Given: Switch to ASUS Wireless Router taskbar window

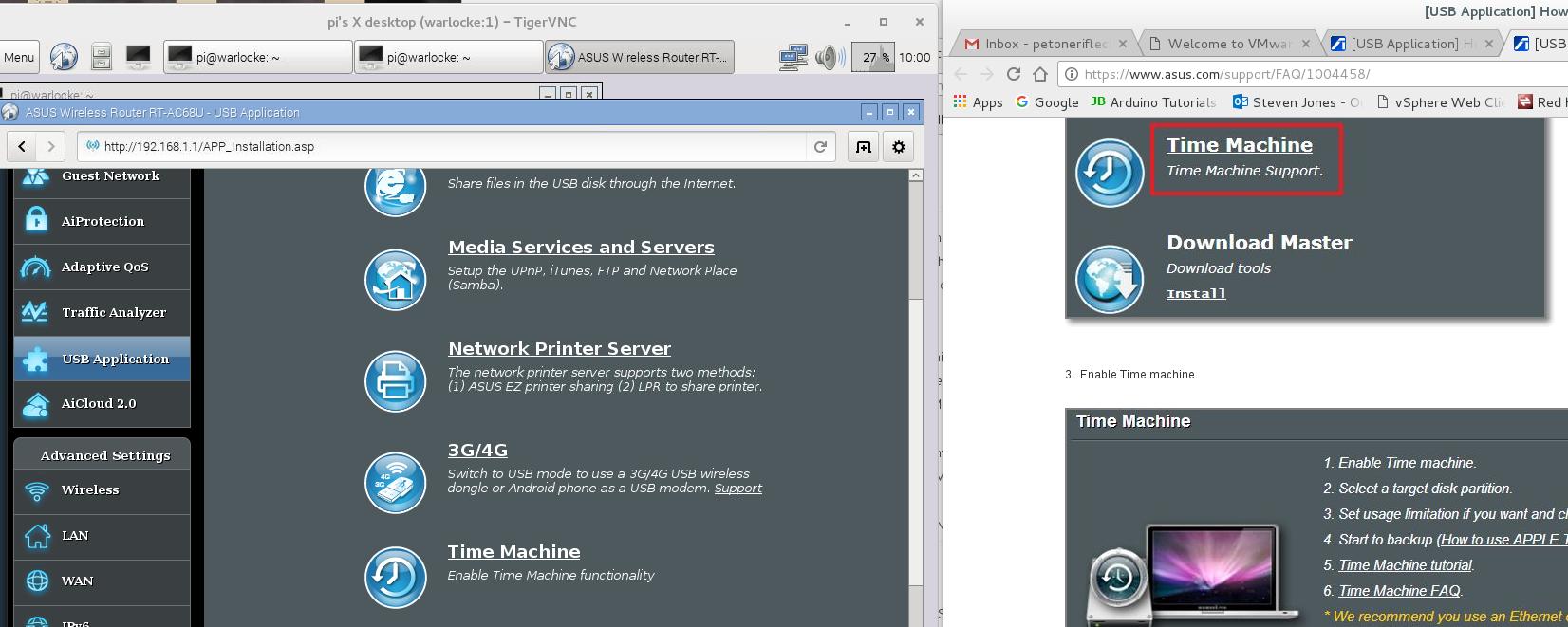Looking at the screenshot, I should (x=641, y=57).
